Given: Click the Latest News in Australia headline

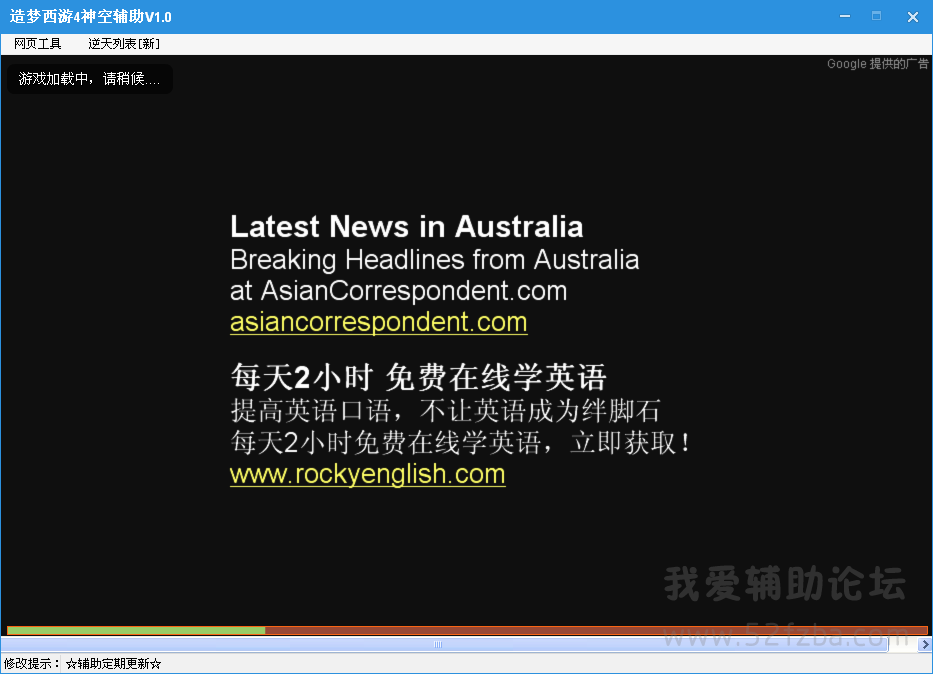Looking at the screenshot, I should coord(406,227).
